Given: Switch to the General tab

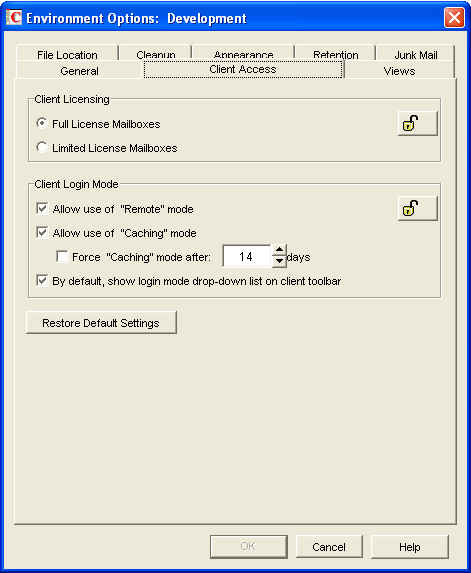Looking at the screenshot, I should (x=79, y=70).
